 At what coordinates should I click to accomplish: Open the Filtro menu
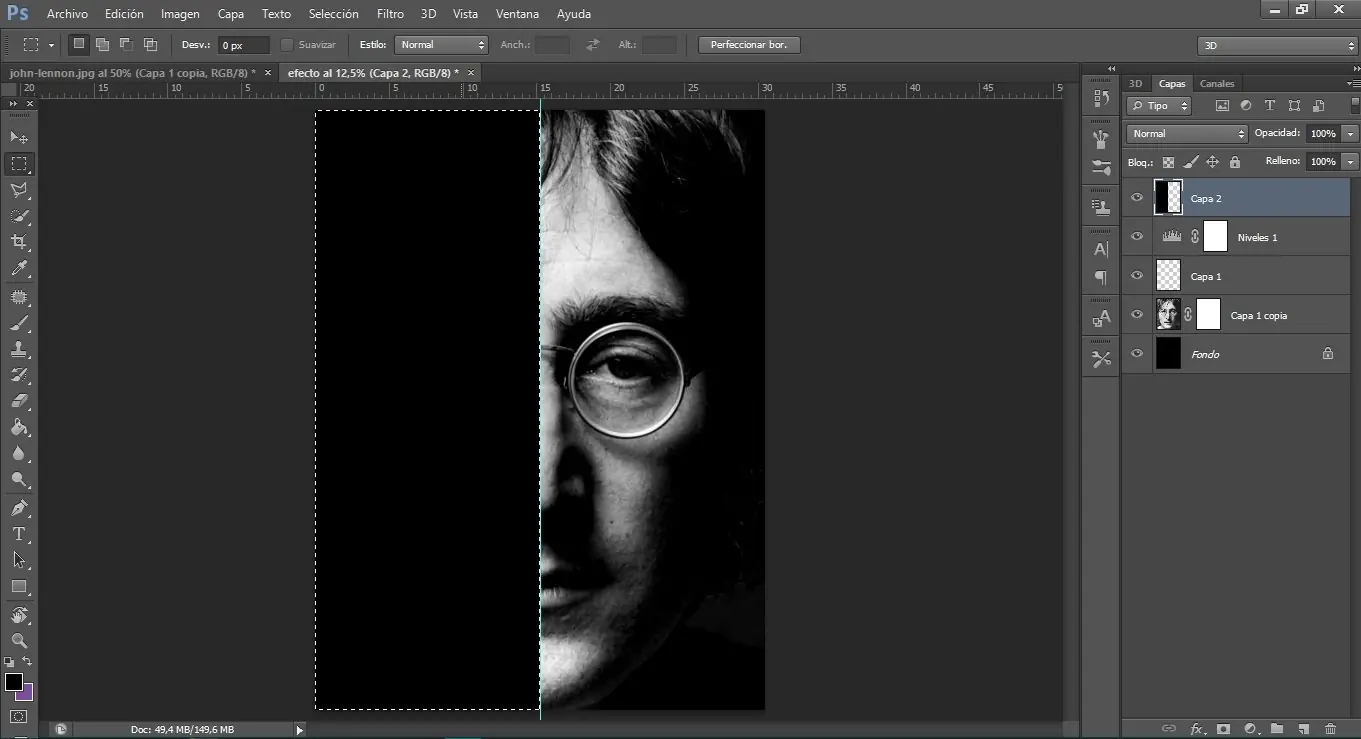(x=390, y=14)
